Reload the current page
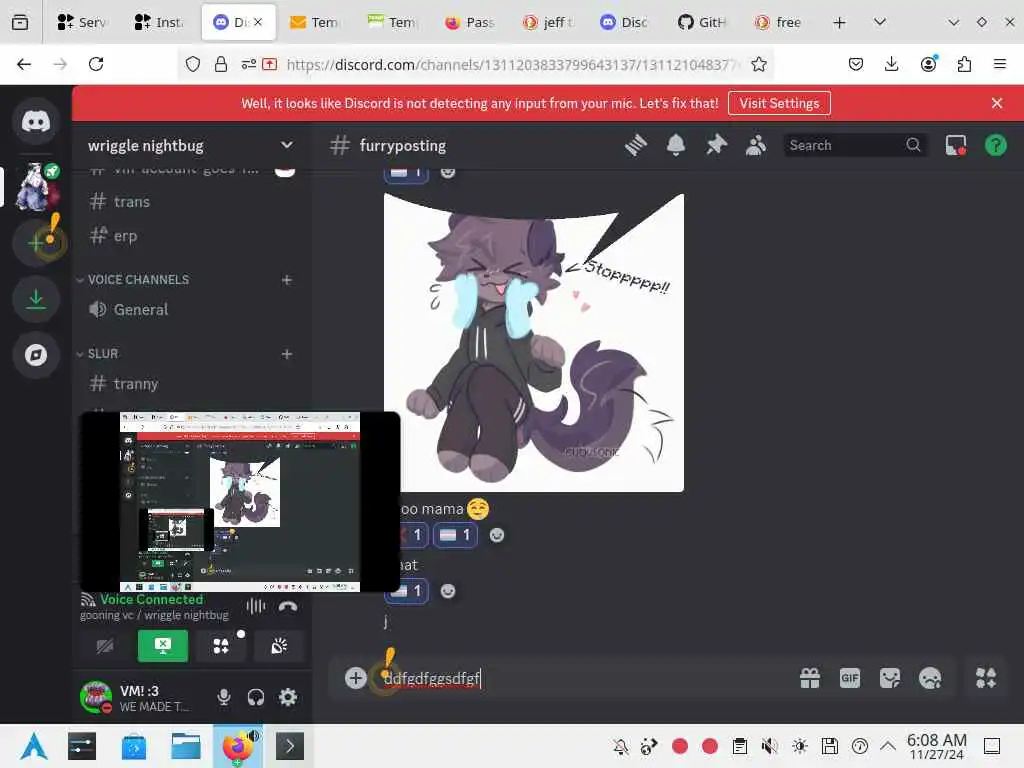 tap(96, 64)
